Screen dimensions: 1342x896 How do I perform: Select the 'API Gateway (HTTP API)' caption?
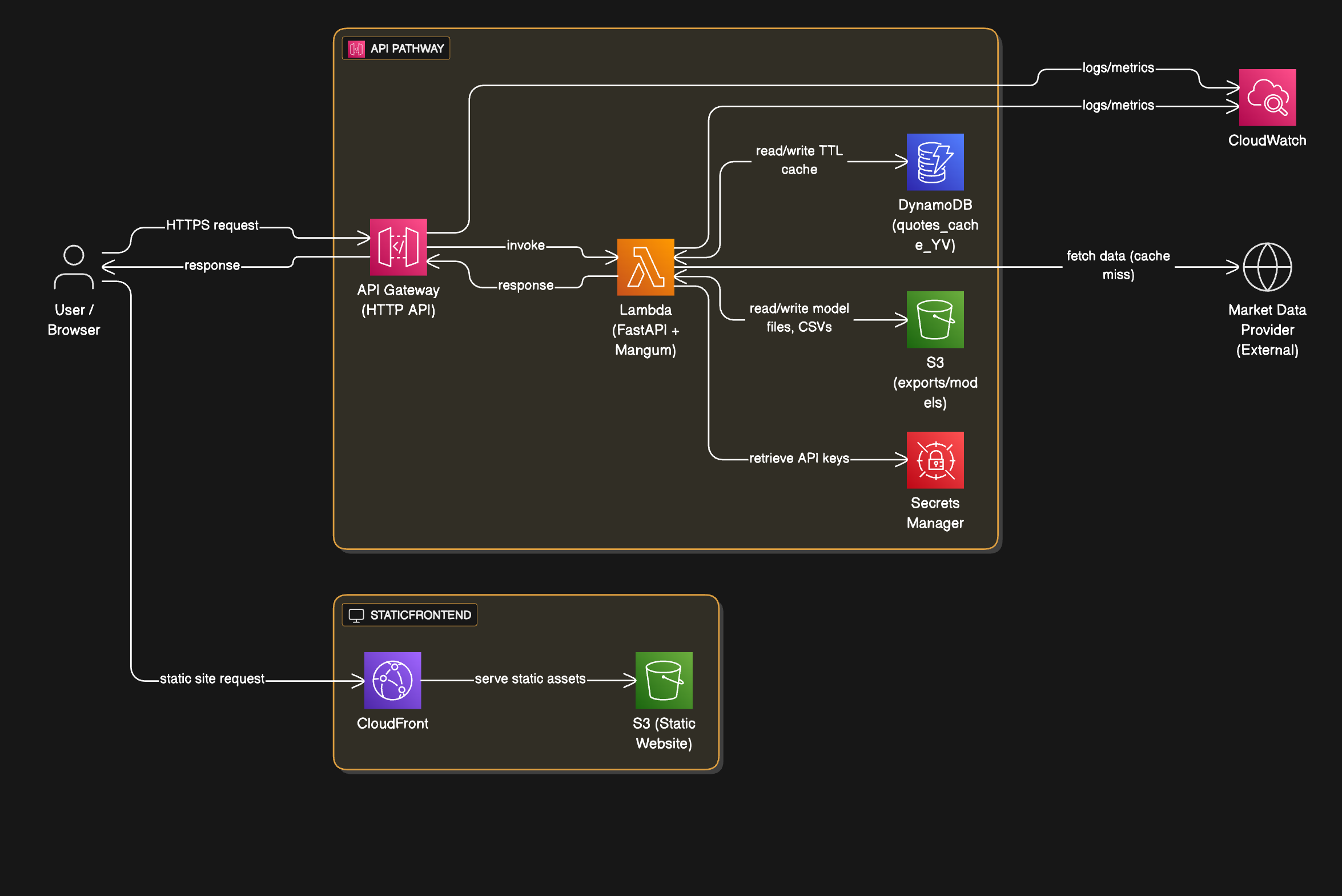point(398,300)
